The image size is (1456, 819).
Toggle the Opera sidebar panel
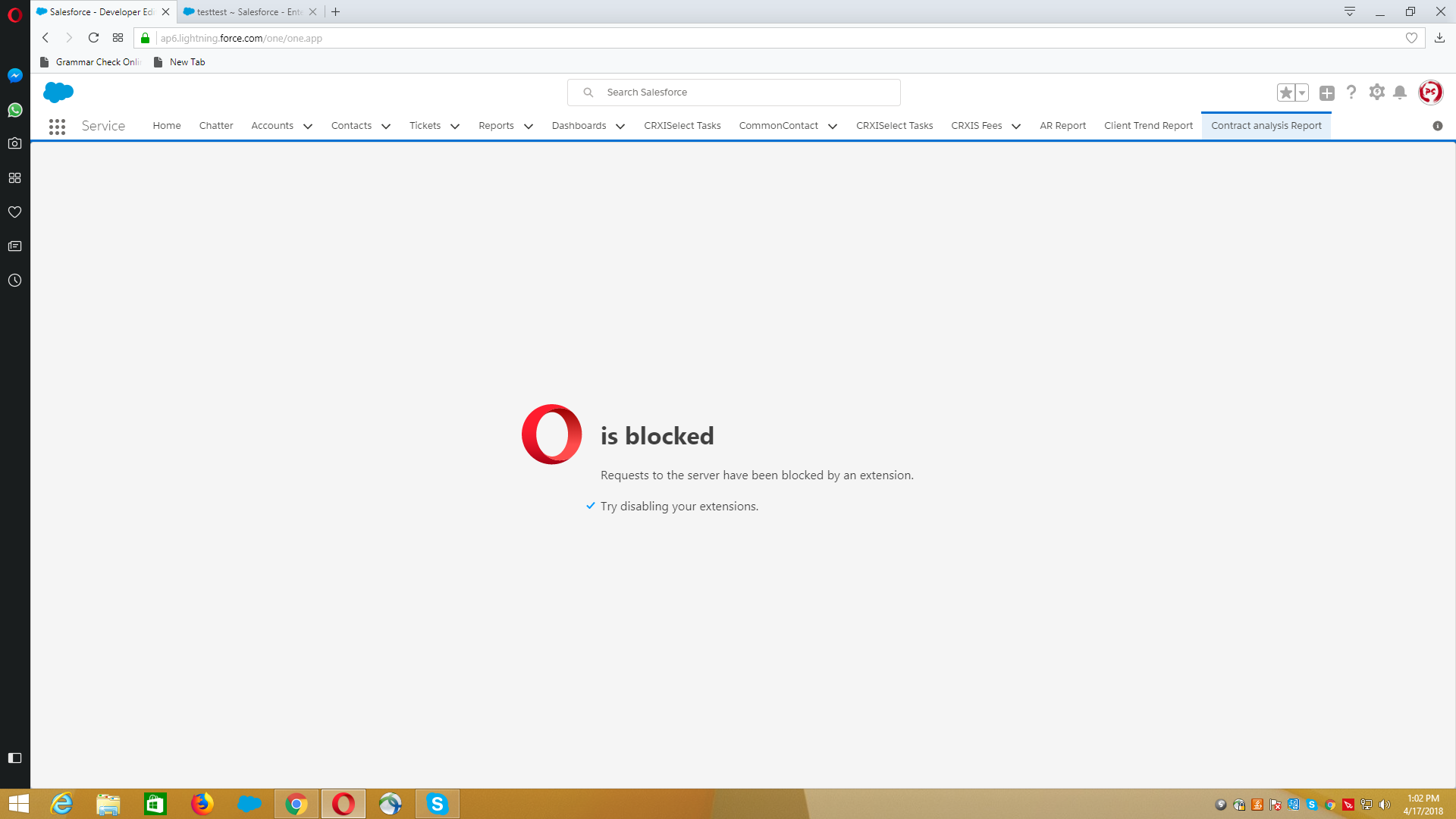[14, 758]
